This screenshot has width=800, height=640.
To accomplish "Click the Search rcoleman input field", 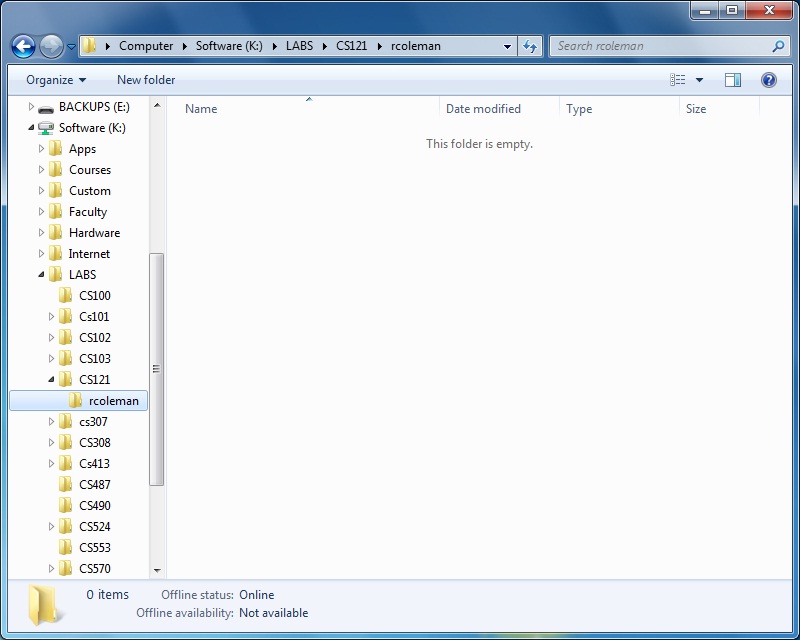I will (660, 46).
